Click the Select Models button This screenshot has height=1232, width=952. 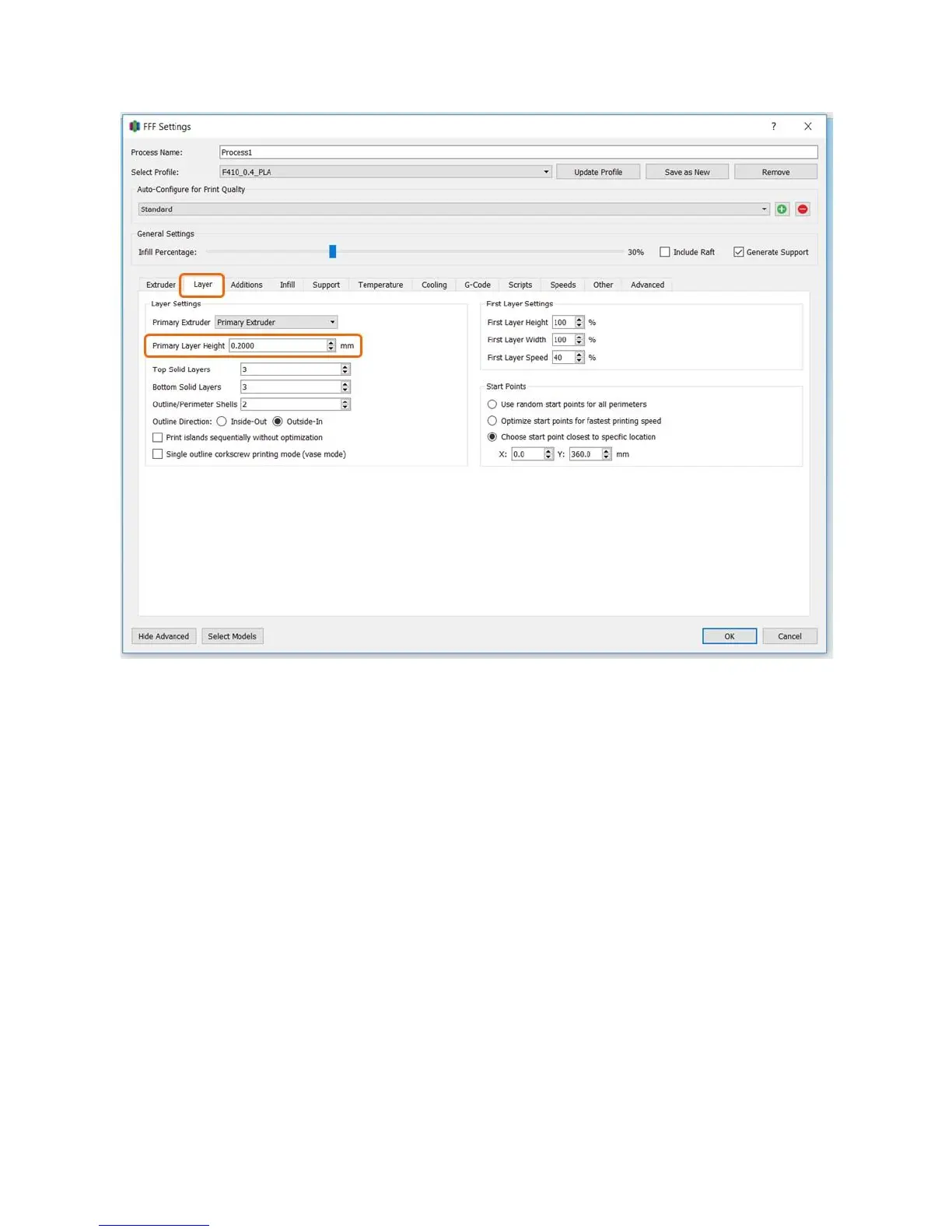(232, 636)
